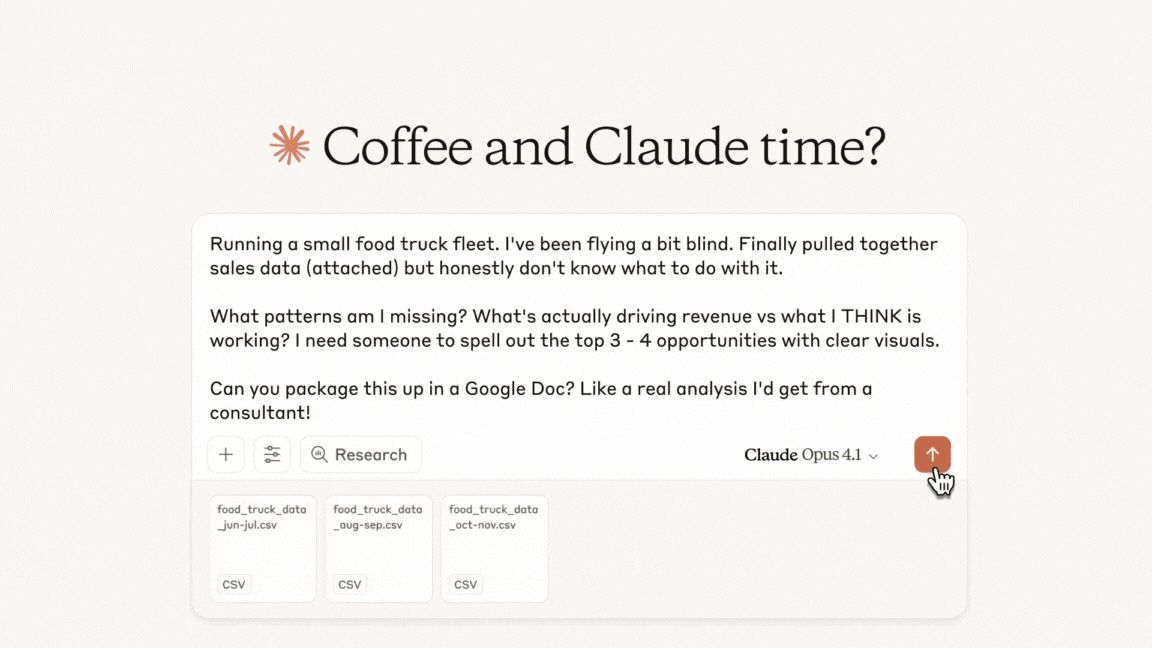Open the Claude Opus 4.1 model dropdown

(811, 454)
